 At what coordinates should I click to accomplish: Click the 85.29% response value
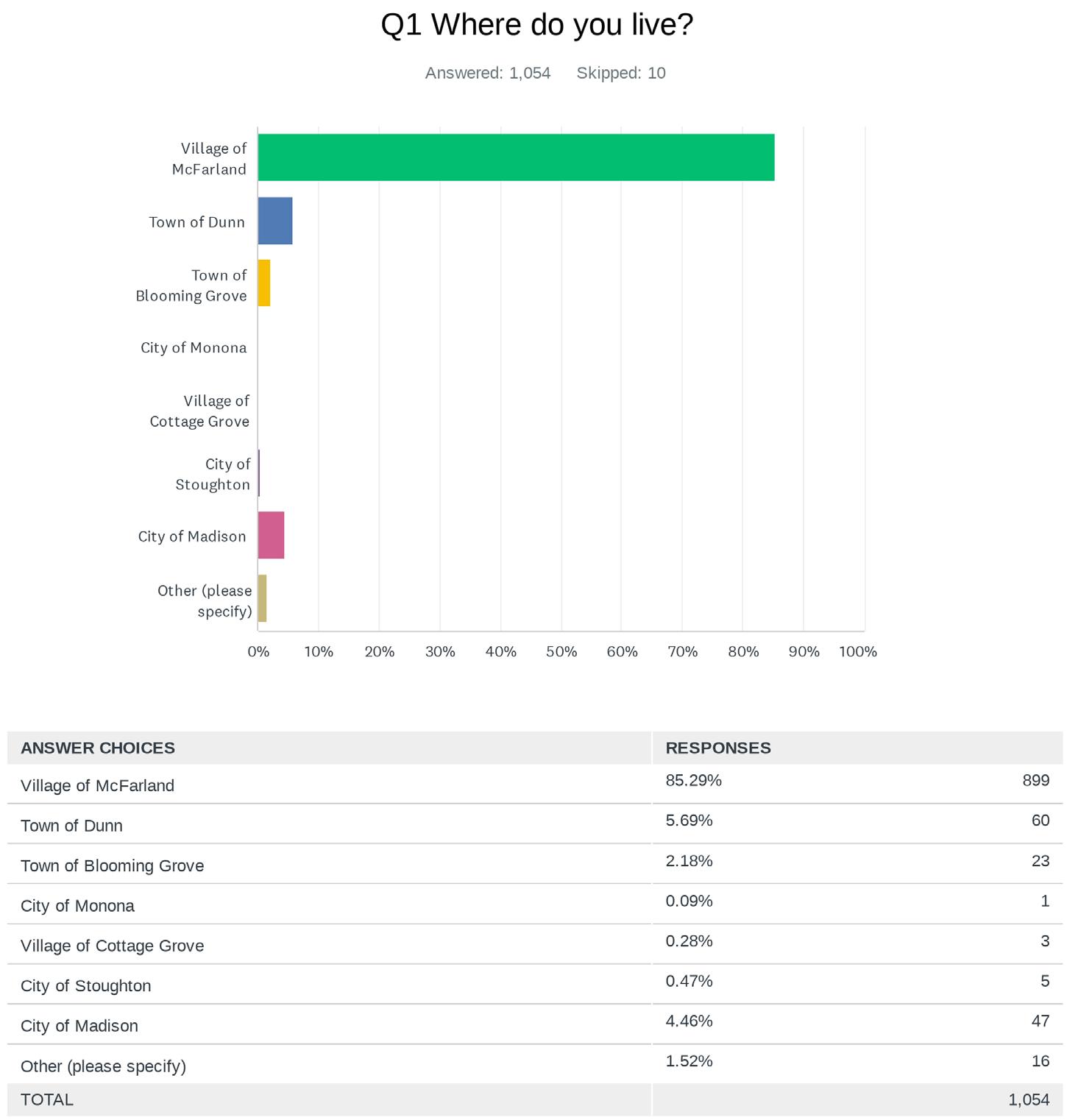[693, 780]
